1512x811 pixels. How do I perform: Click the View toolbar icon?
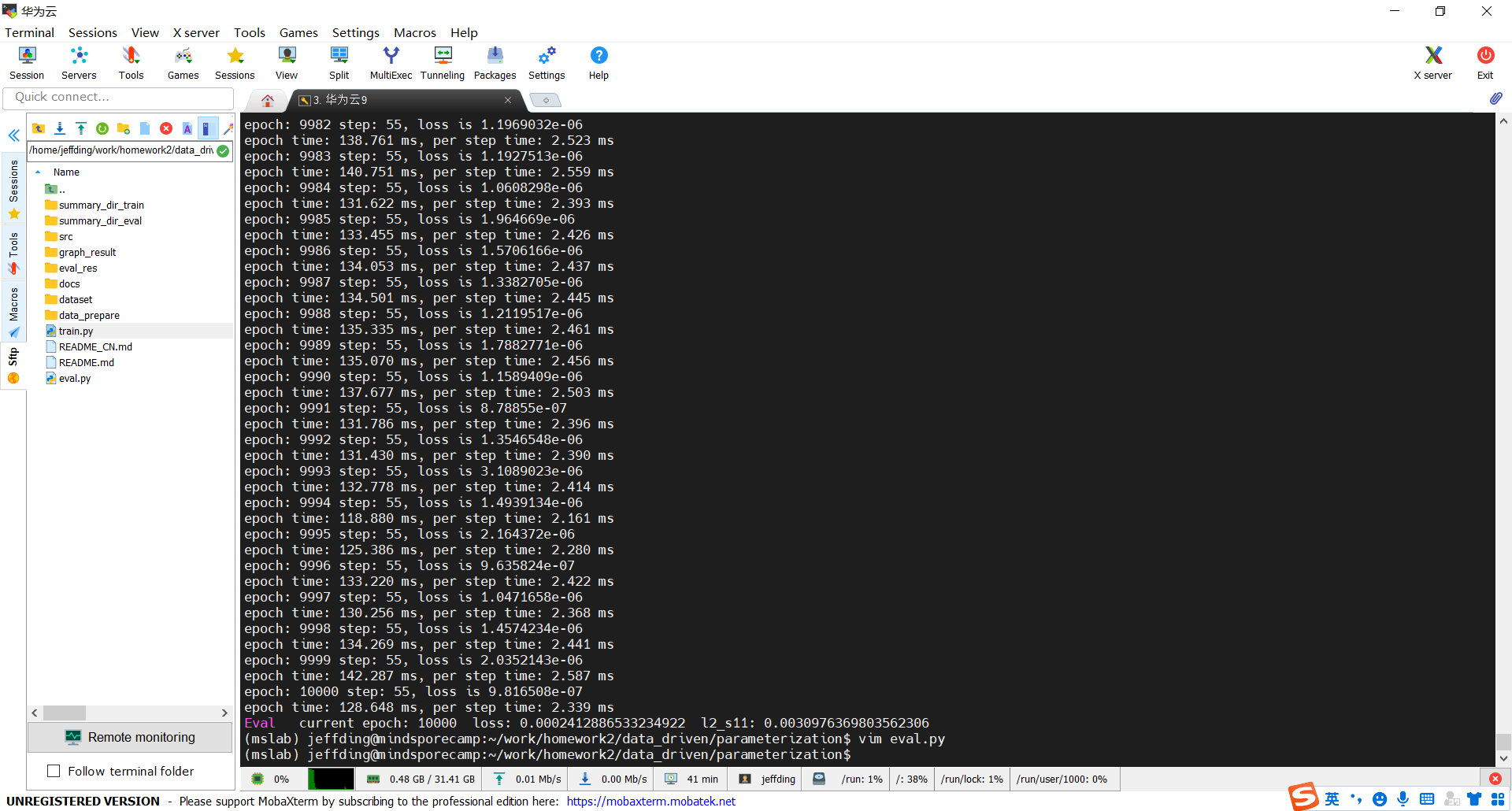pyautogui.click(x=287, y=63)
